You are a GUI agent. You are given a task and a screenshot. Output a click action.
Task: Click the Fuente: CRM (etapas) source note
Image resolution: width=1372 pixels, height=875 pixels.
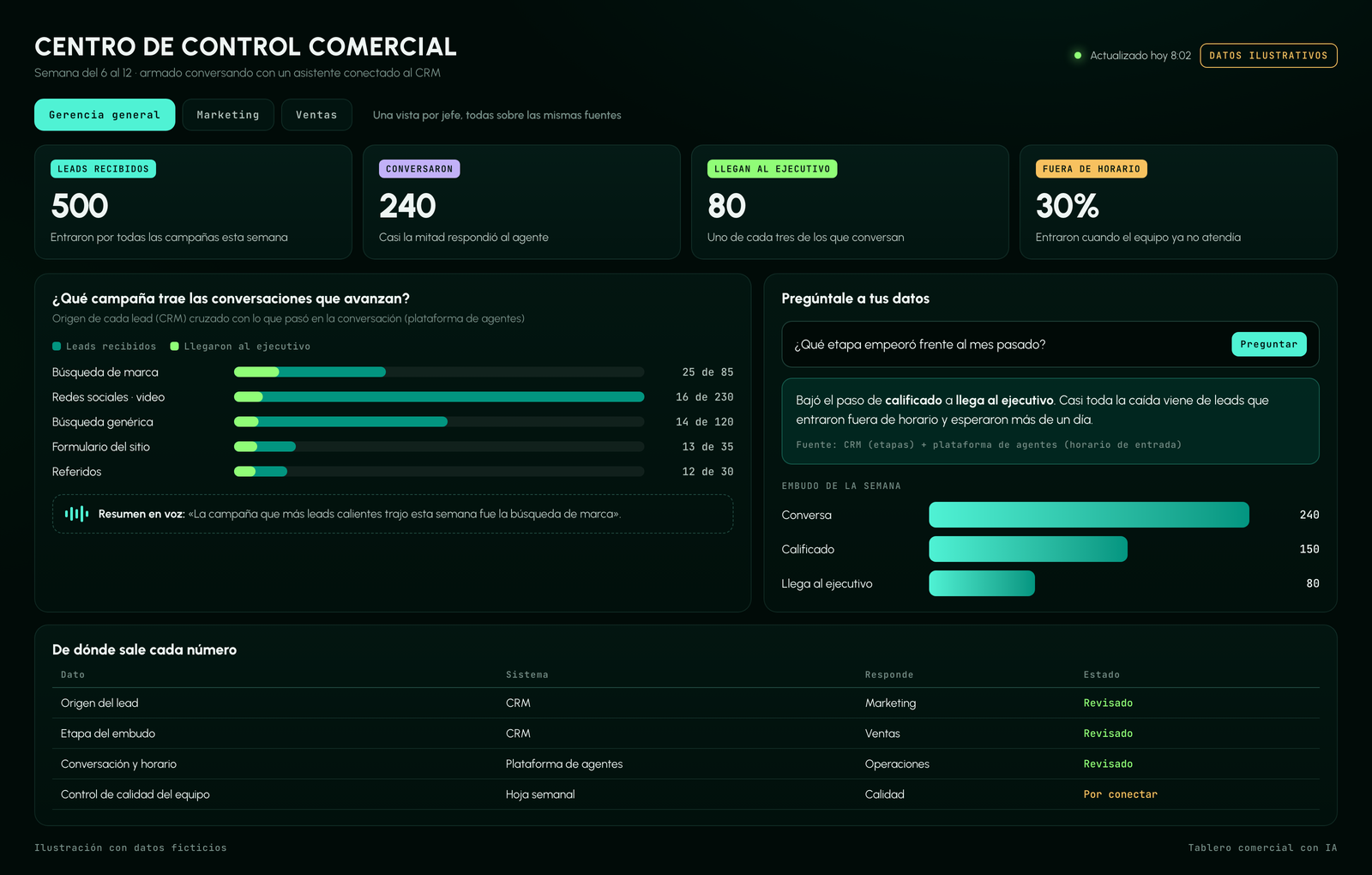tap(989, 444)
